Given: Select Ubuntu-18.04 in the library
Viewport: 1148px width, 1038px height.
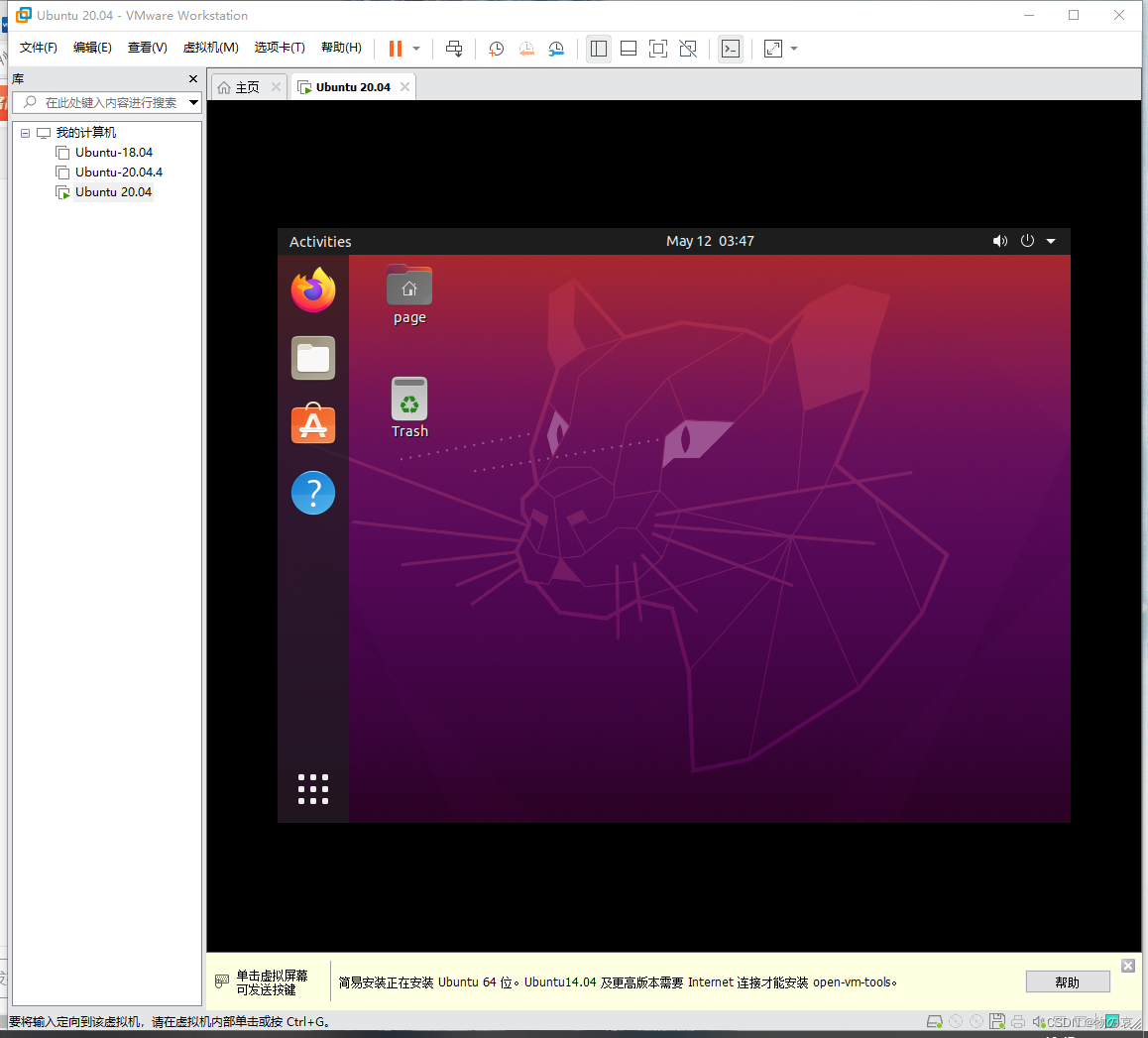Looking at the screenshot, I should (x=113, y=153).
